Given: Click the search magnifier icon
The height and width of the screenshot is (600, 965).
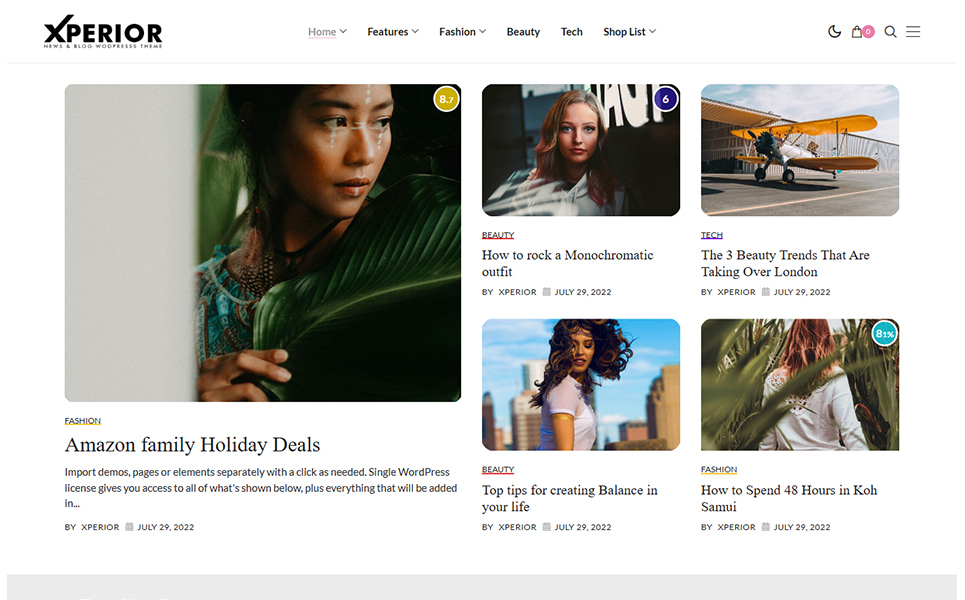Looking at the screenshot, I should coord(890,32).
